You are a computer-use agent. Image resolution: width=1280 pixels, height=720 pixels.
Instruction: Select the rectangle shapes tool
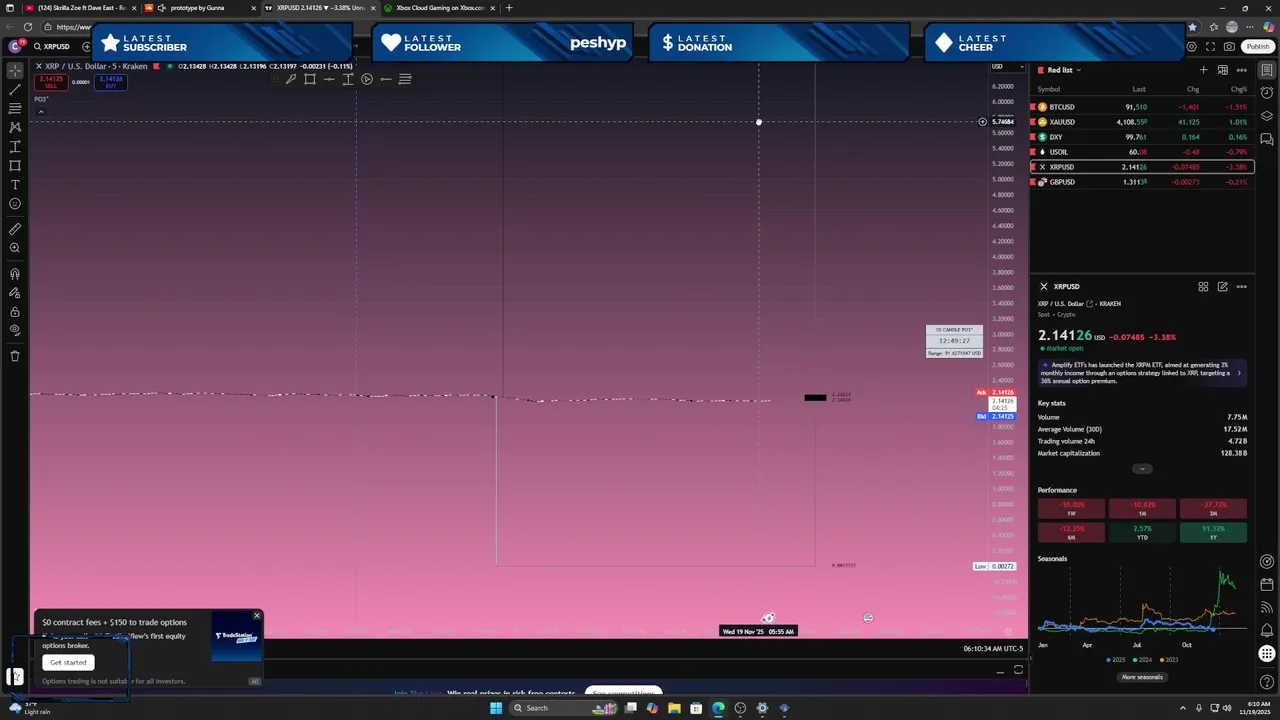(15, 166)
